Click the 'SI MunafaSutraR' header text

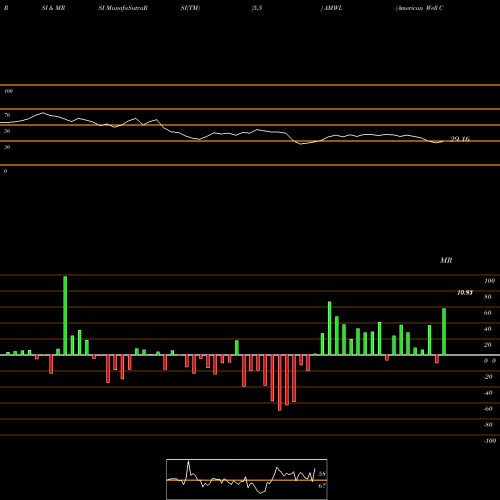(123, 8)
